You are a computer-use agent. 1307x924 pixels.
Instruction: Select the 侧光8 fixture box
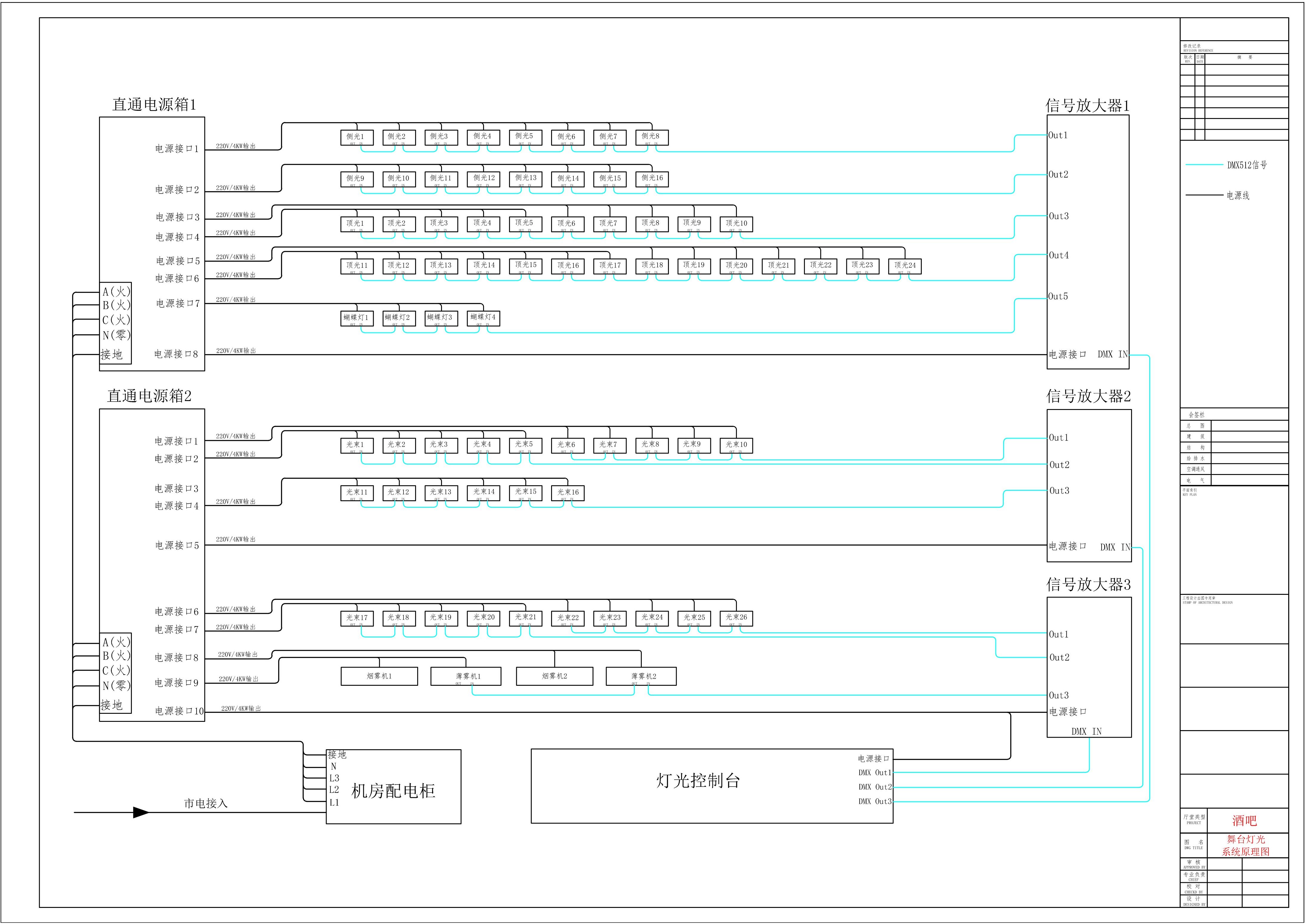coord(652,137)
